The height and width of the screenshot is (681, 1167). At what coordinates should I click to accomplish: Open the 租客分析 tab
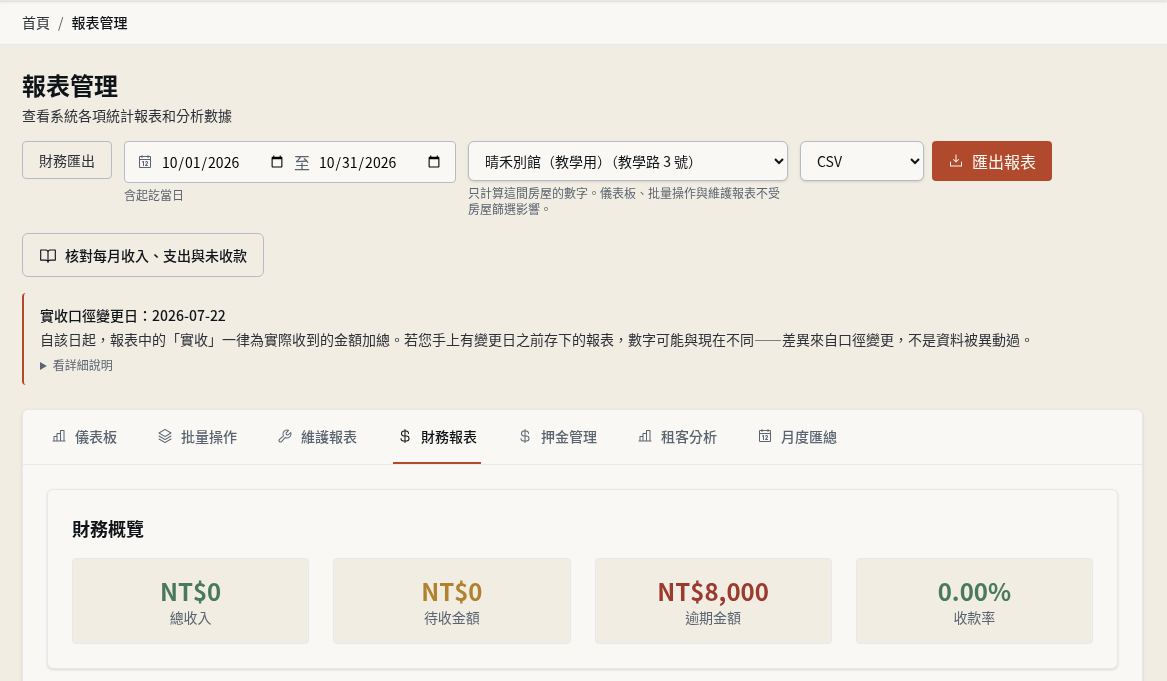(677, 438)
